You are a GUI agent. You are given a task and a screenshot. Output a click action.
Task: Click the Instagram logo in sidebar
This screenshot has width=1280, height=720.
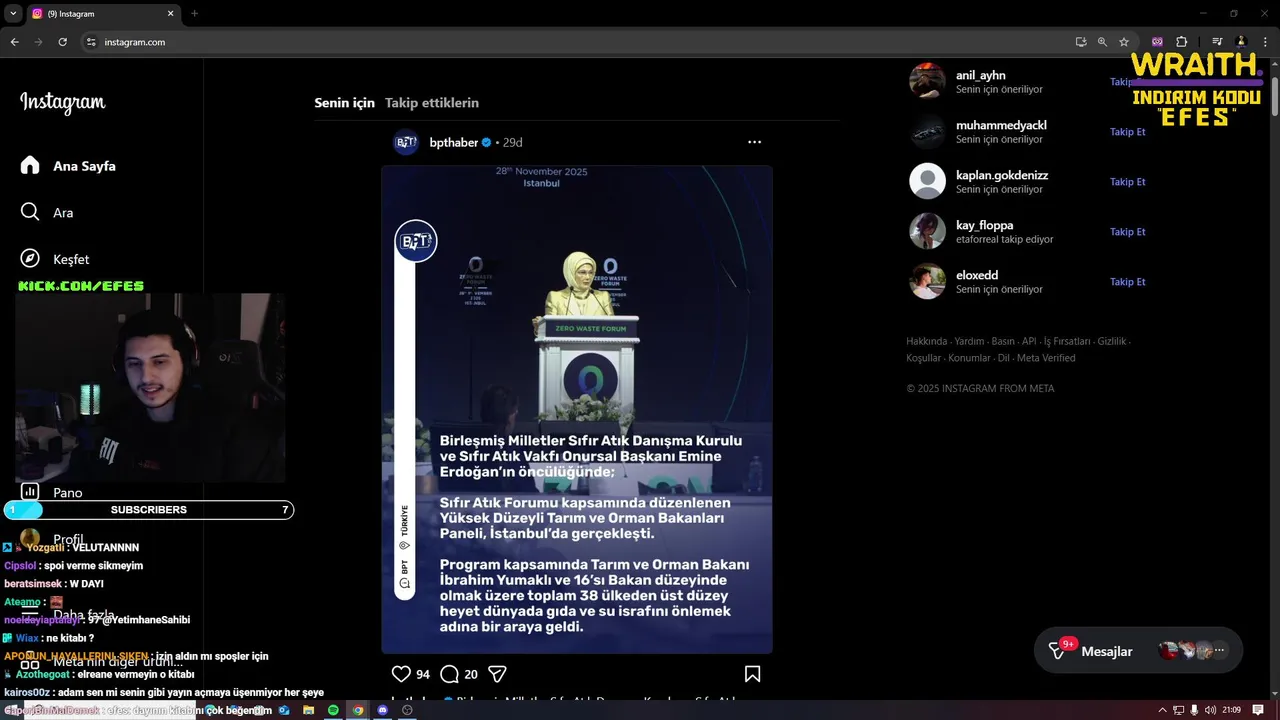(x=62, y=102)
